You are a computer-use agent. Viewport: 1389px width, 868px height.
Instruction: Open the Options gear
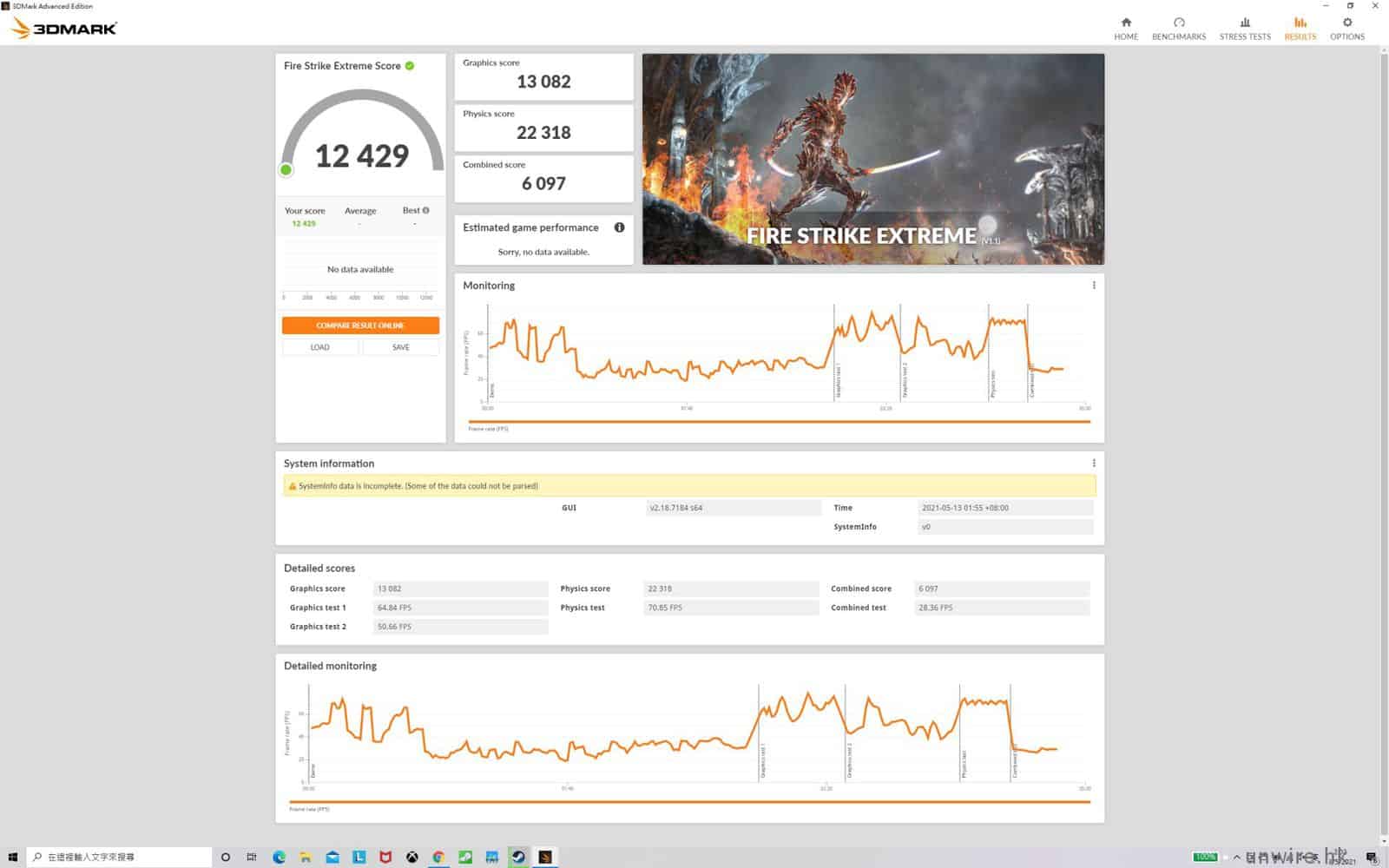pos(1346,28)
